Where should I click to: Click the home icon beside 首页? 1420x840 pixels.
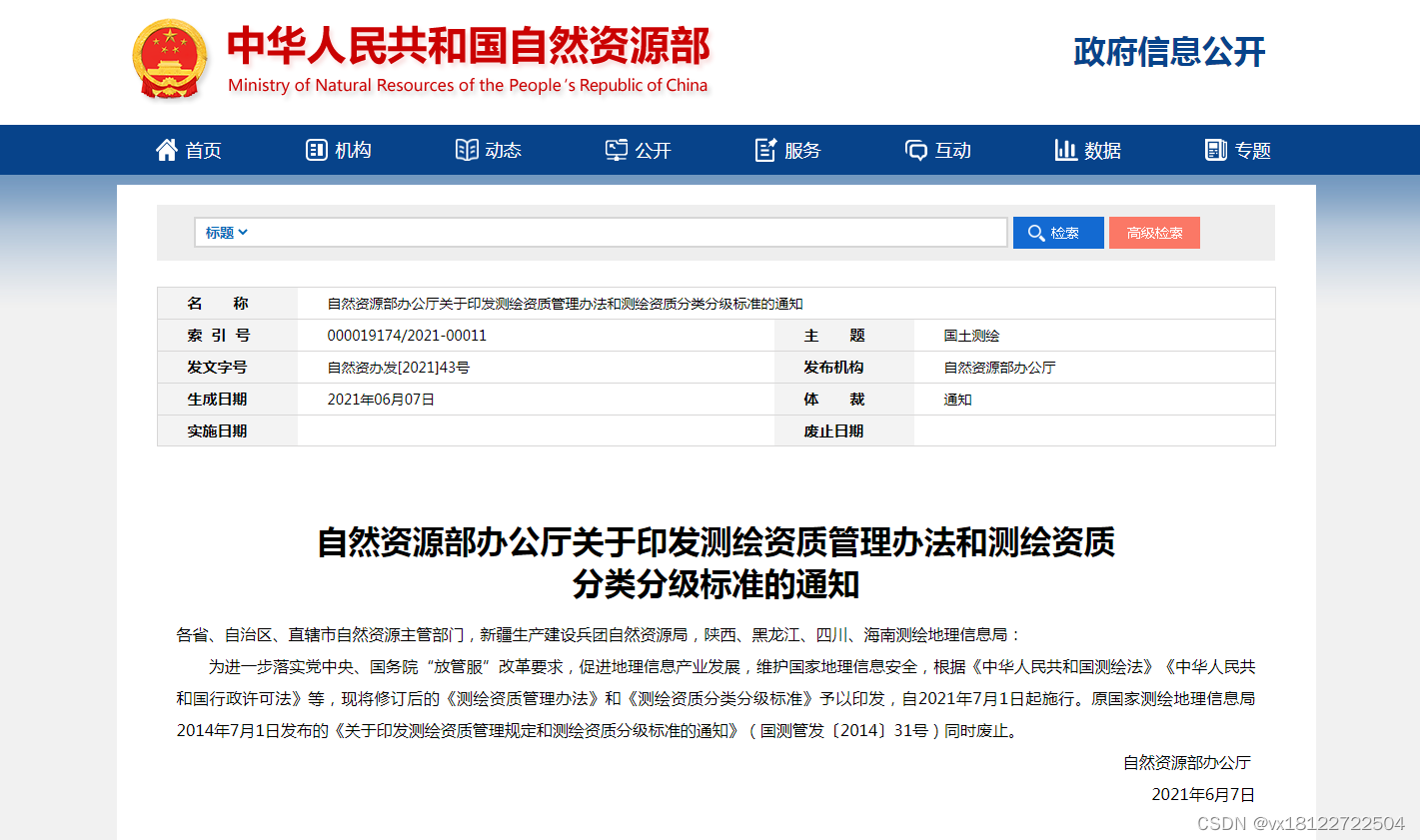point(167,150)
